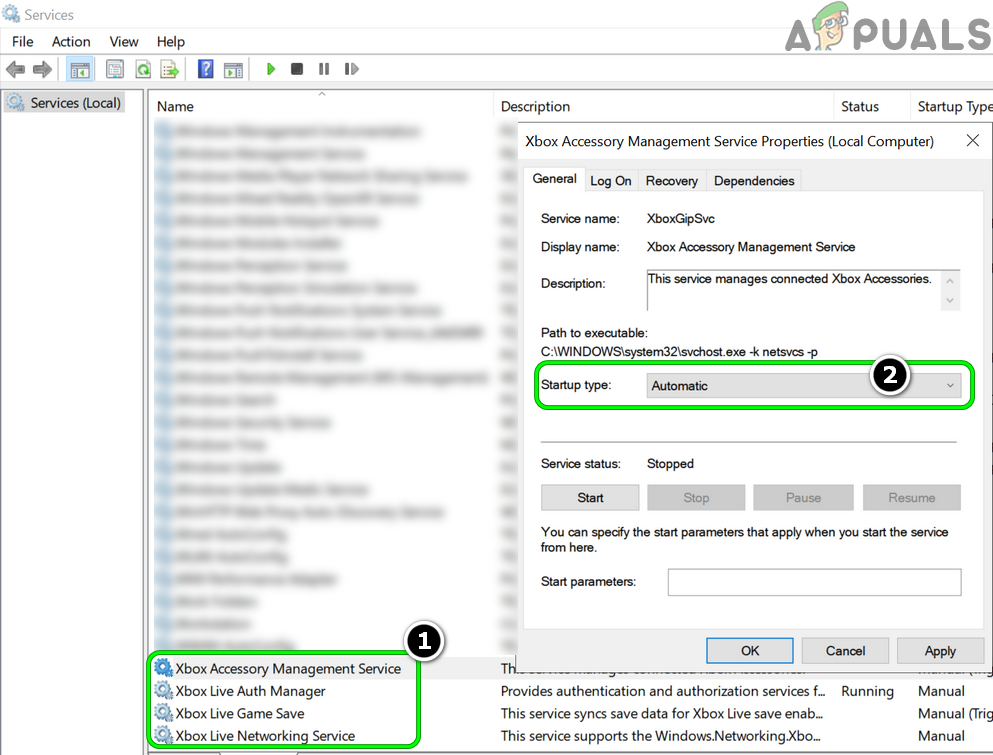Open the Action menu
The width and height of the screenshot is (993, 755).
(x=71, y=42)
